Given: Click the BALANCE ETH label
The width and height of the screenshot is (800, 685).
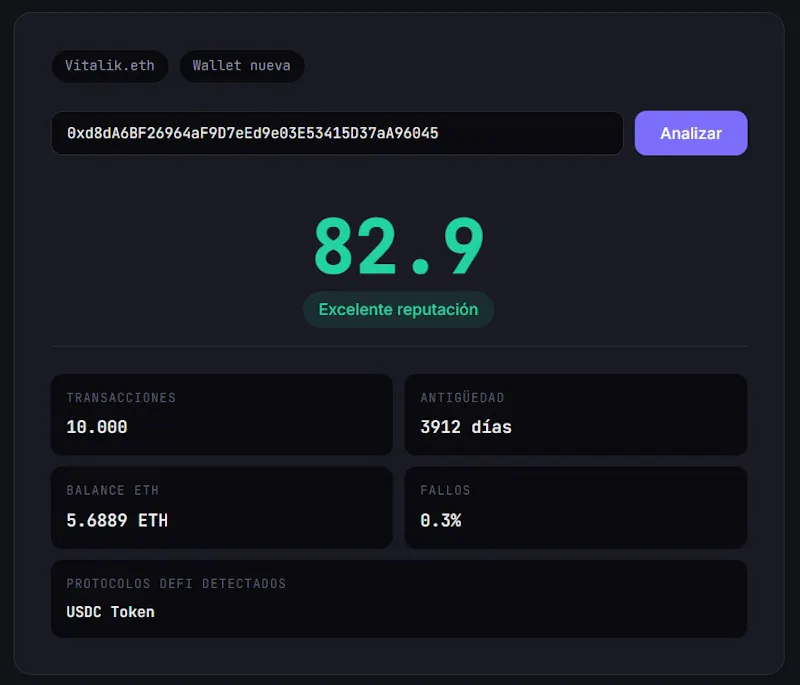Looking at the screenshot, I should 113,490.
